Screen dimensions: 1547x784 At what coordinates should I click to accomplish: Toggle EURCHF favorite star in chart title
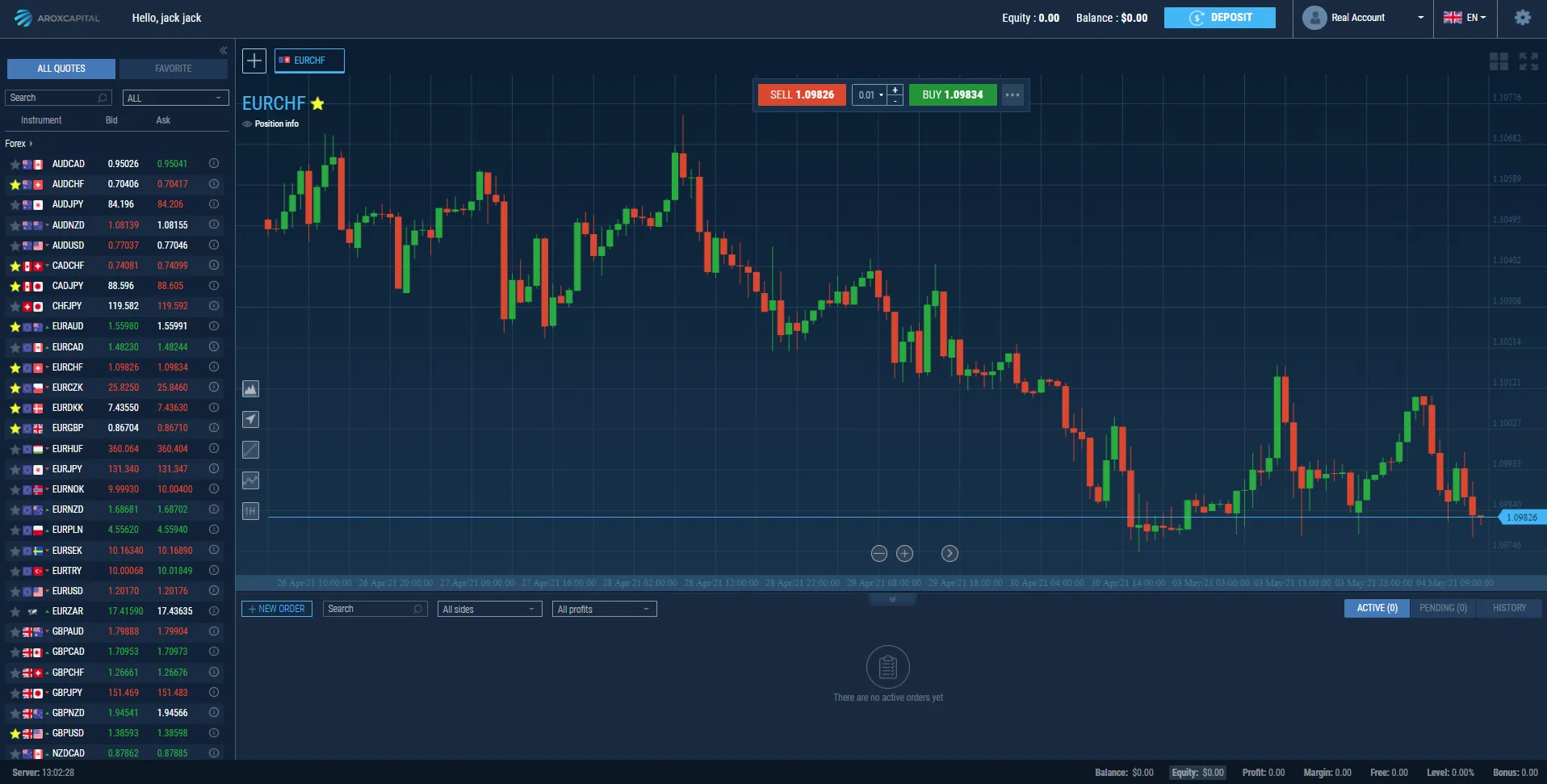click(317, 103)
